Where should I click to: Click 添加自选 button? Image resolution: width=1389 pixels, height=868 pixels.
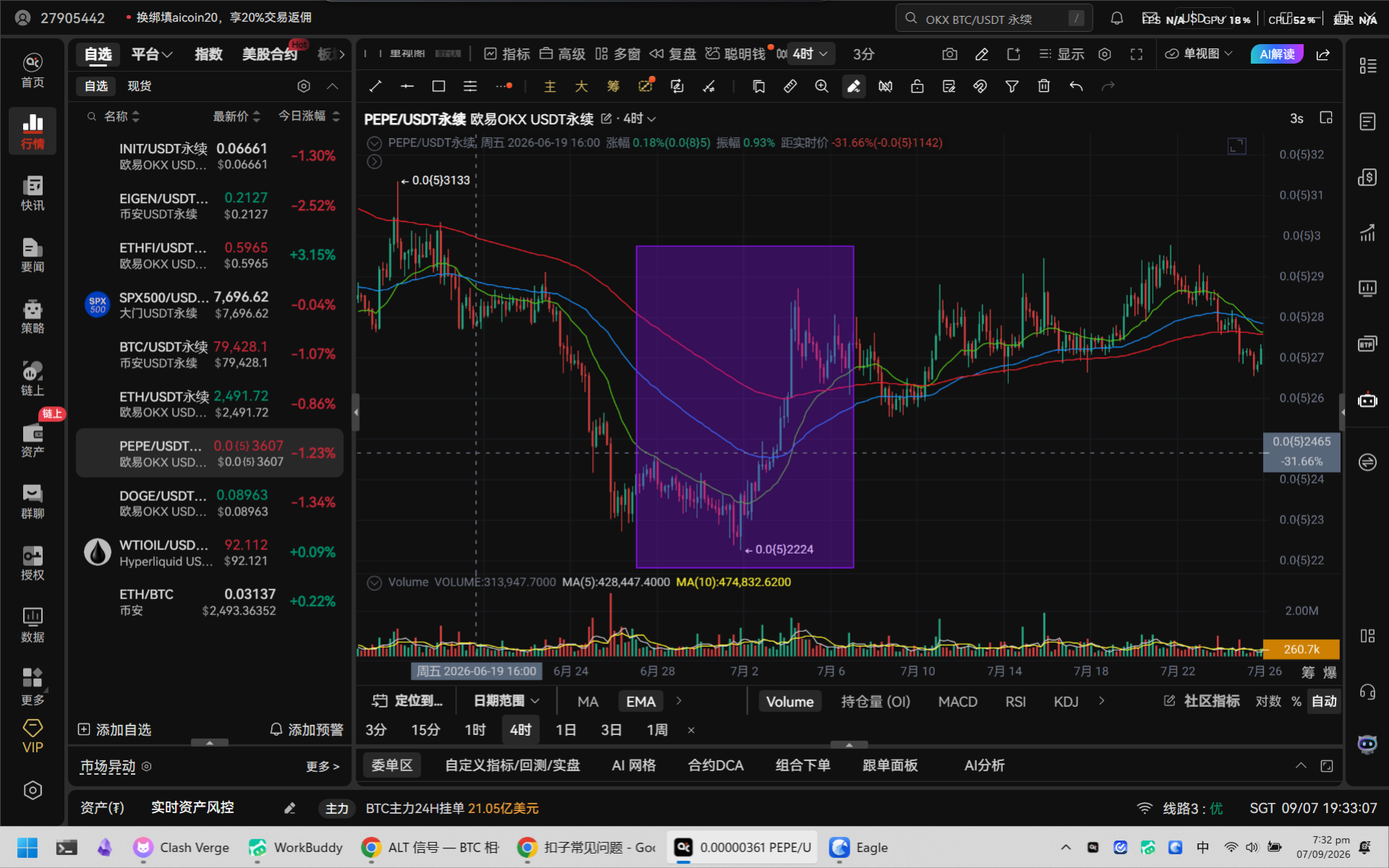(114, 730)
